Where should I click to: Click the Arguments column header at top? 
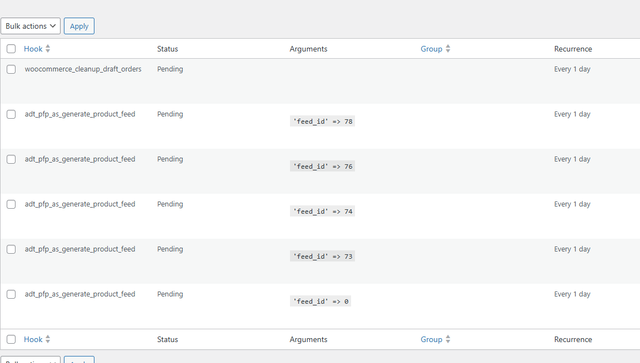(x=309, y=49)
